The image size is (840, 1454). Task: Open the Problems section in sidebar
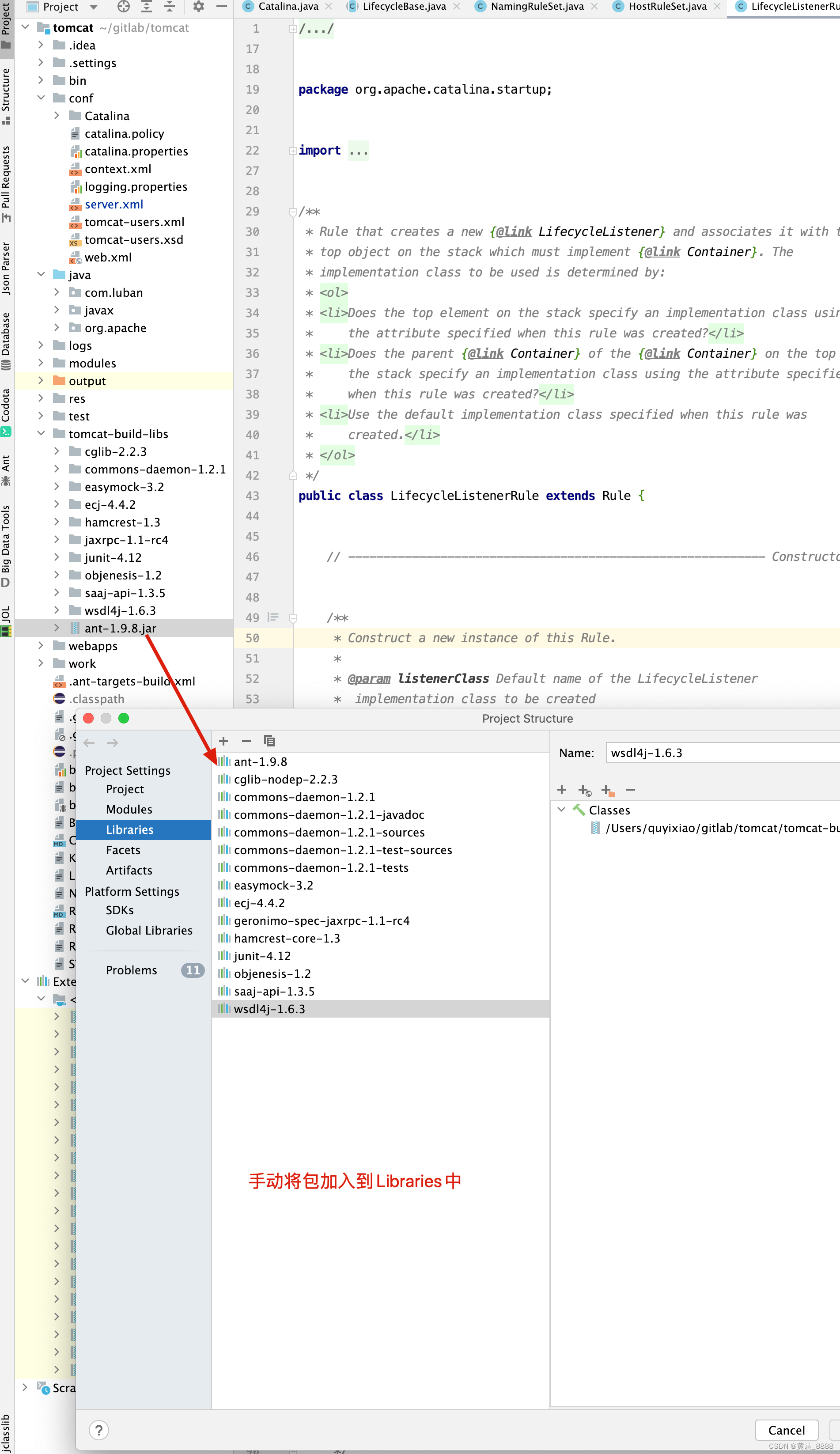(x=132, y=970)
